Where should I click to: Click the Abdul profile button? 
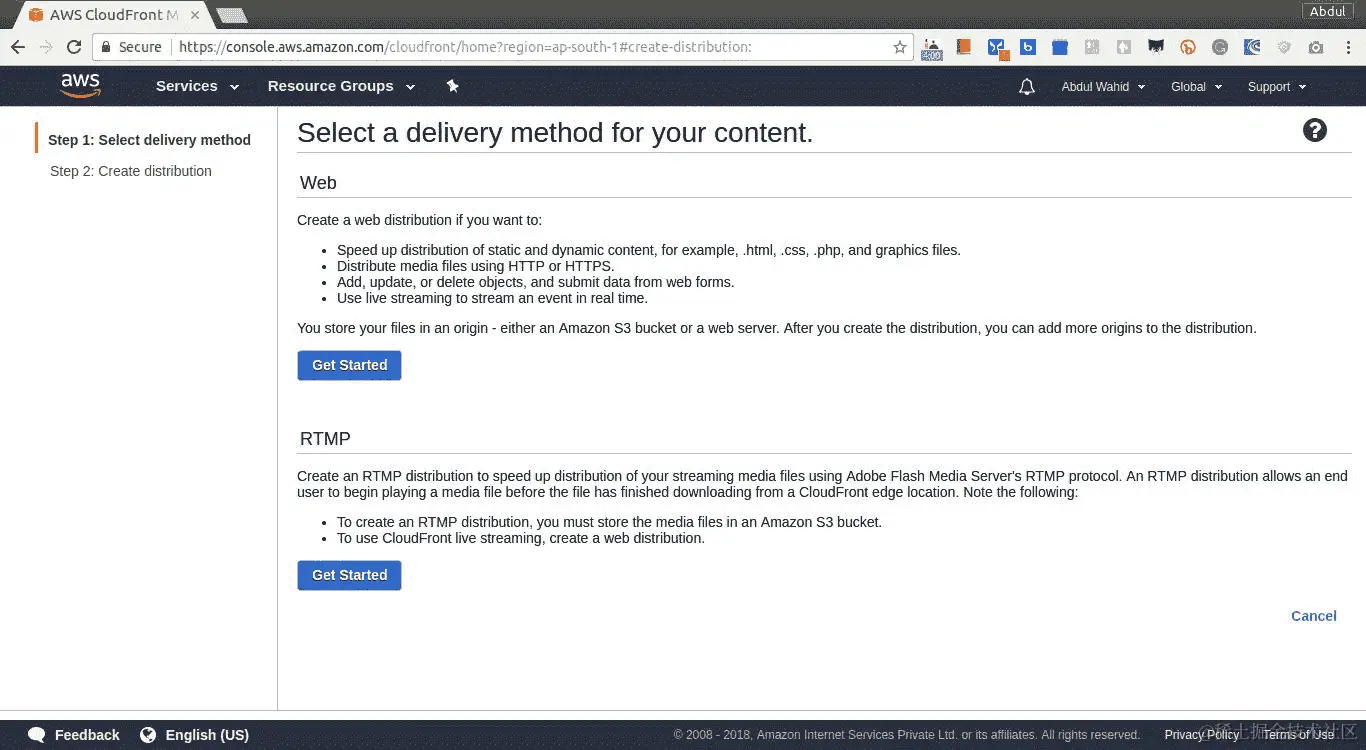(x=1328, y=11)
